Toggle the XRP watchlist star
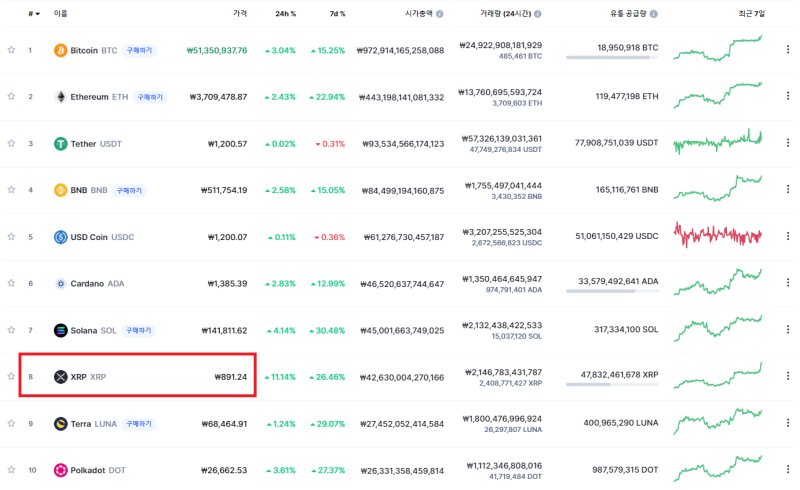The width and height of the screenshot is (800, 490). pyautogui.click(x=11, y=377)
